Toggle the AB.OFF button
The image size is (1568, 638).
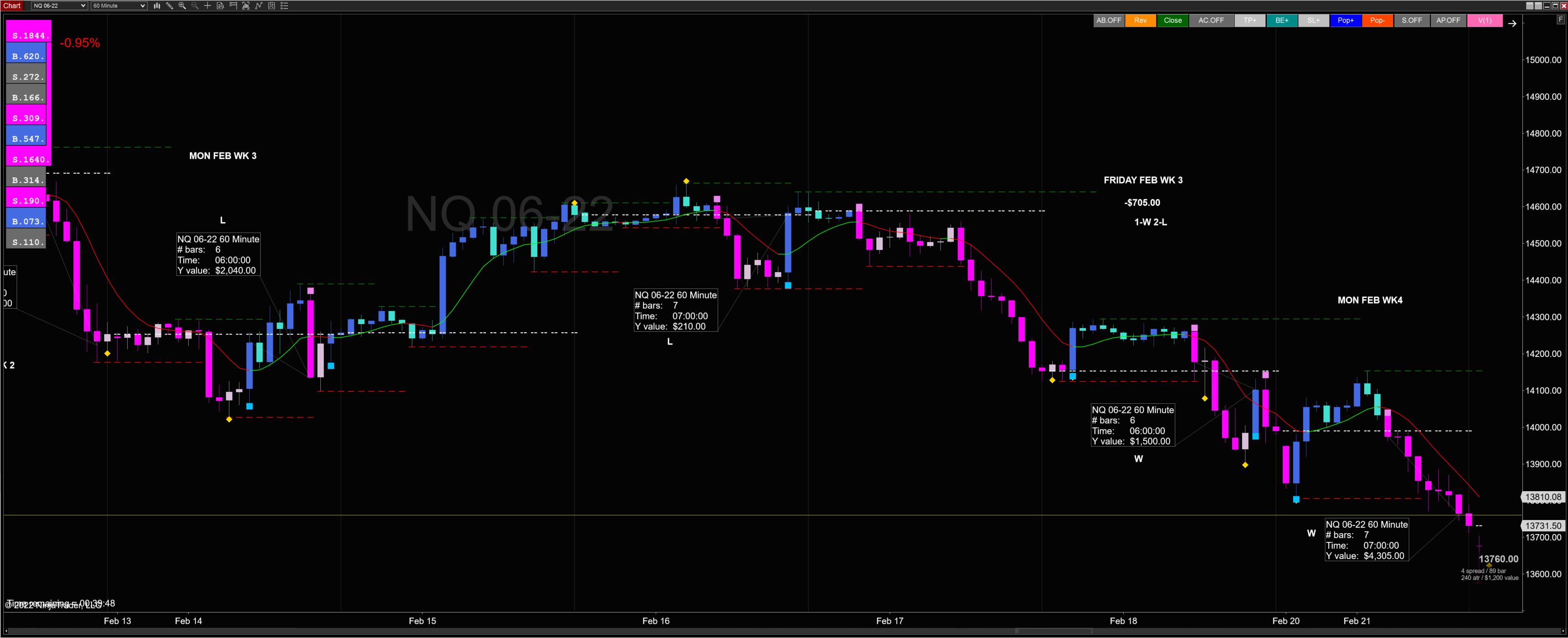(x=1108, y=21)
